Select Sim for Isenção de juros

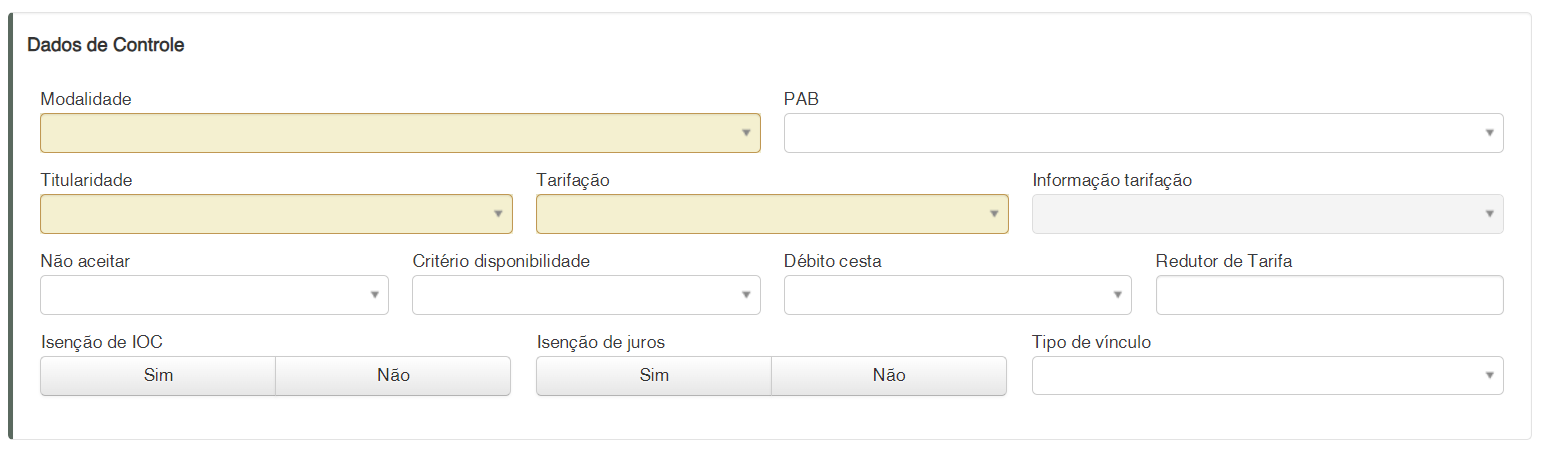click(654, 376)
